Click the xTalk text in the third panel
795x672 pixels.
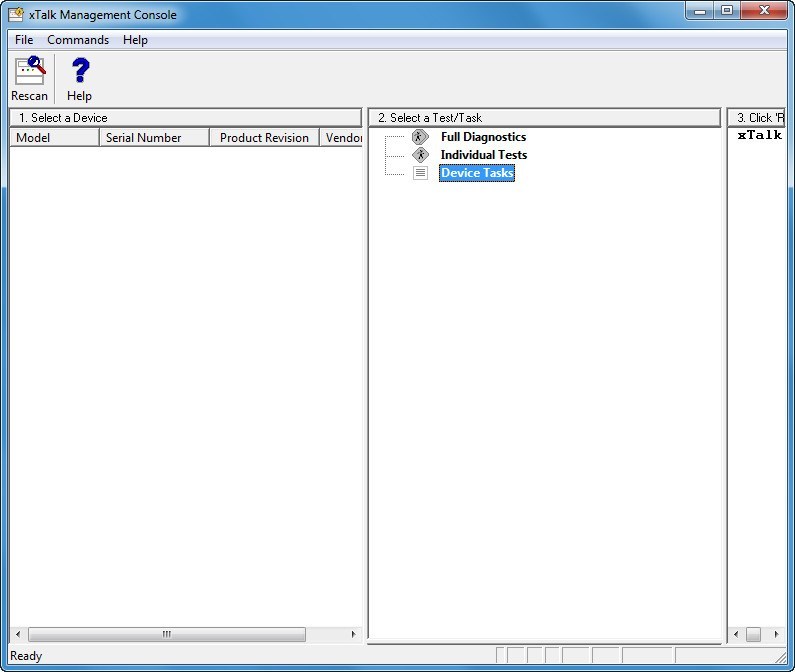[x=760, y=135]
